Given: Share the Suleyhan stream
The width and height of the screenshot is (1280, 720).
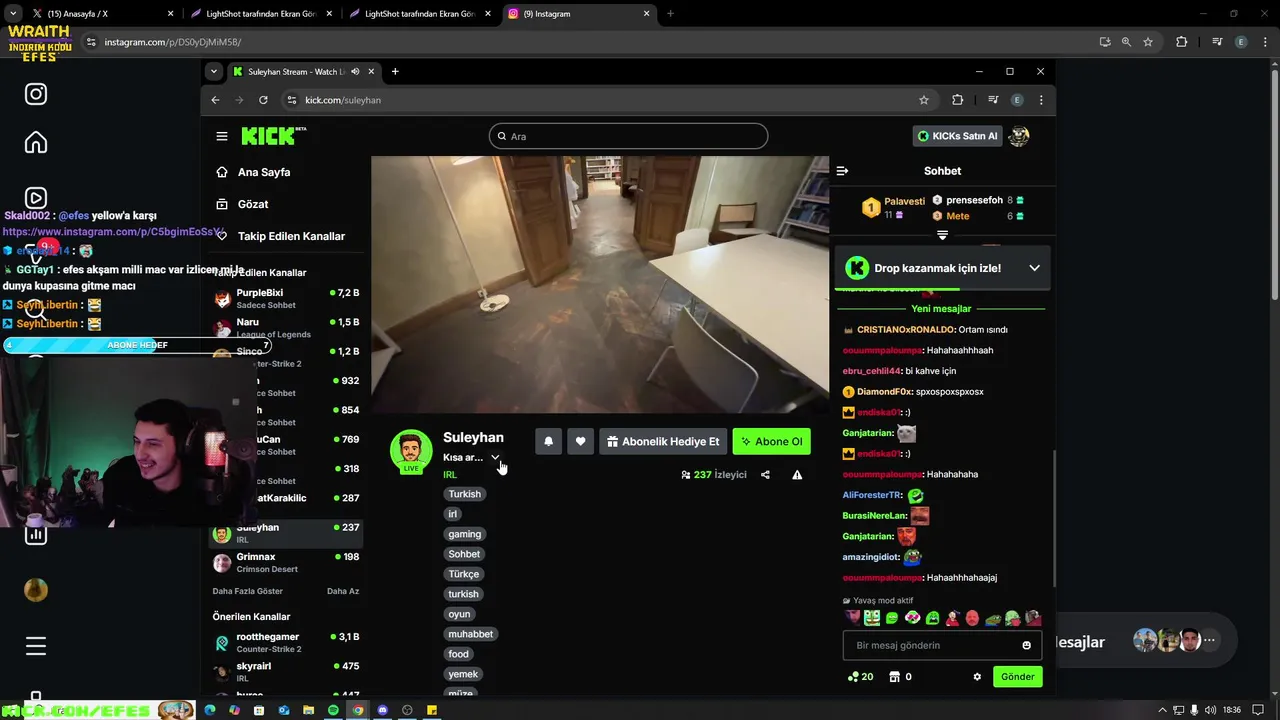Looking at the screenshot, I should [x=765, y=475].
